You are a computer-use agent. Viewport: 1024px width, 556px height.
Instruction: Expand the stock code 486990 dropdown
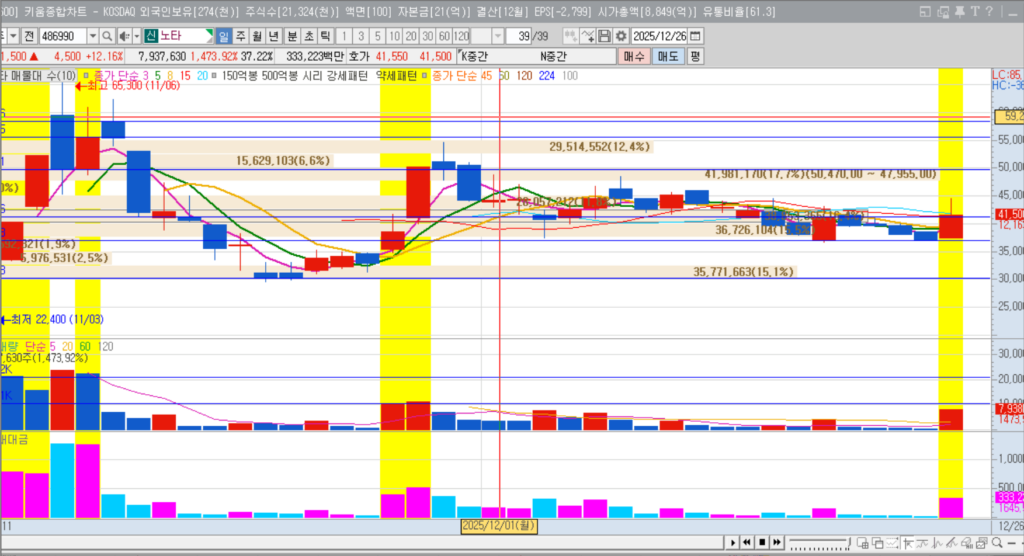click(95, 36)
